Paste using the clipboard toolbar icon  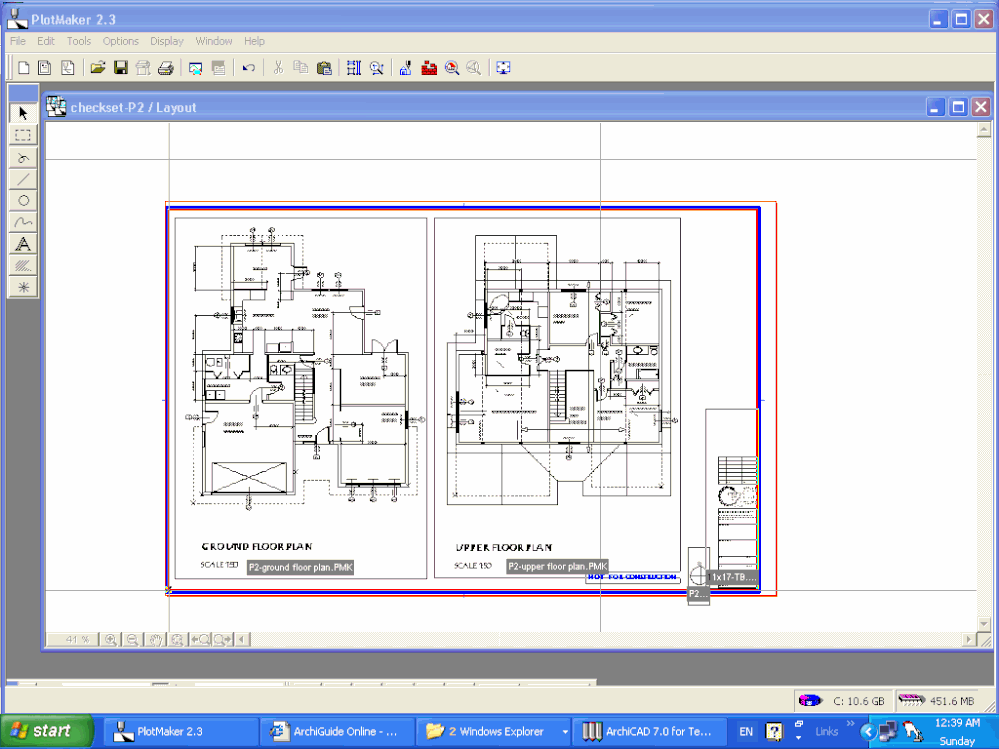325,67
